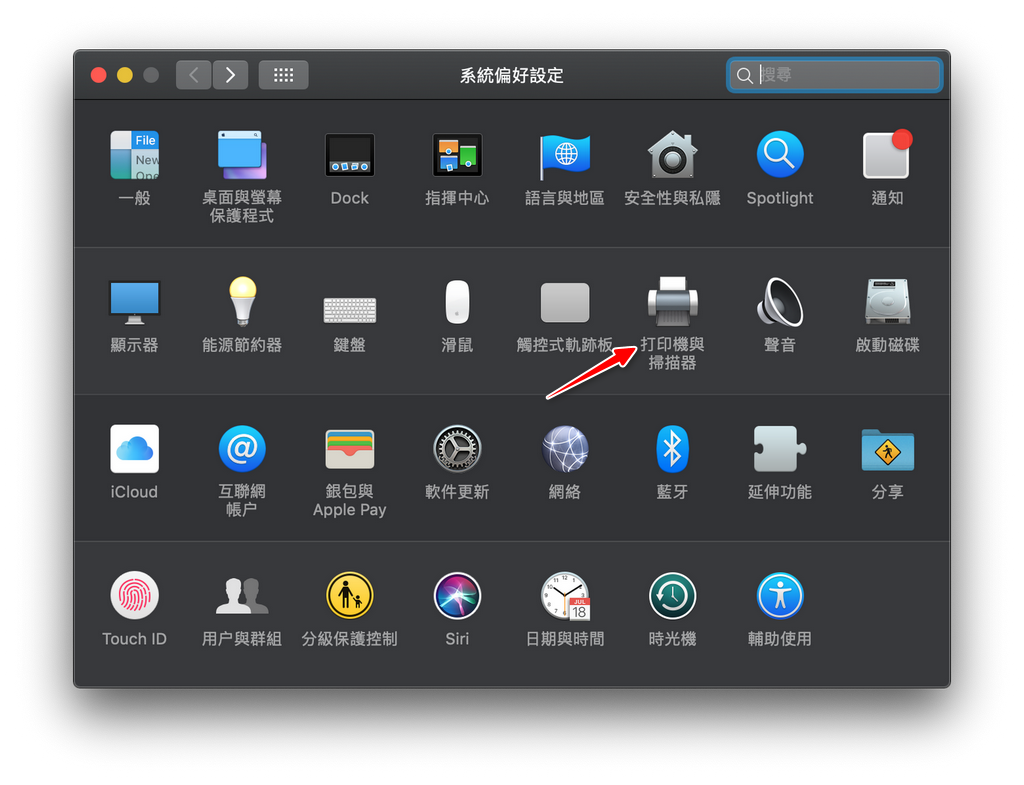Click the forward navigation arrow
This screenshot has width=1024, height=785.
(230, 75)
